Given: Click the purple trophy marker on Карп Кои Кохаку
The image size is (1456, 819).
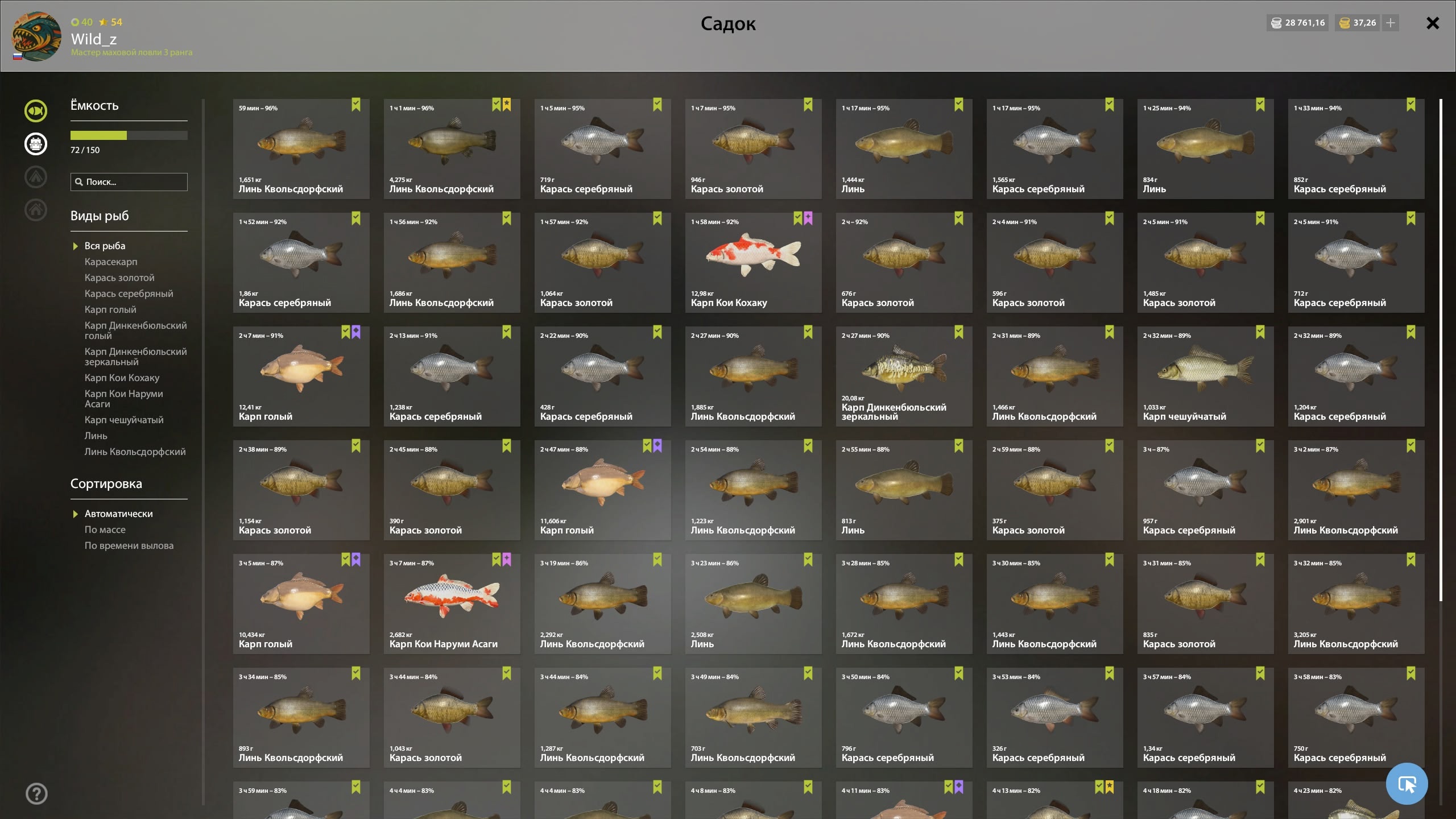Looking at the screenshot, I should [808, 218].
